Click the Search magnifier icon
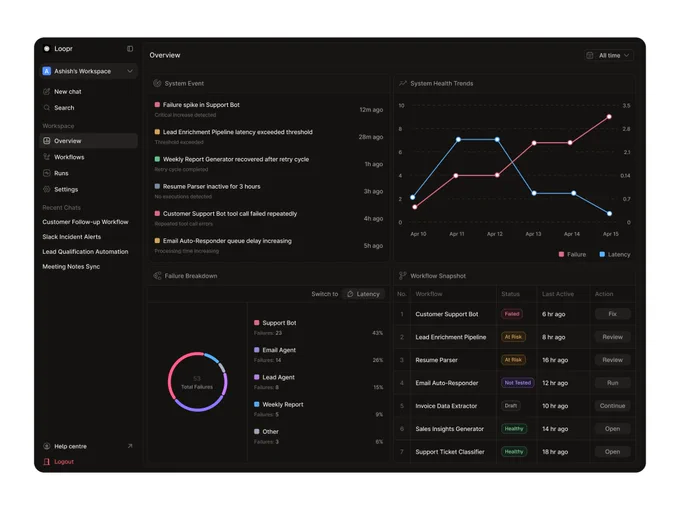Screen dimensions: 680x510 (x=47, y=108)
